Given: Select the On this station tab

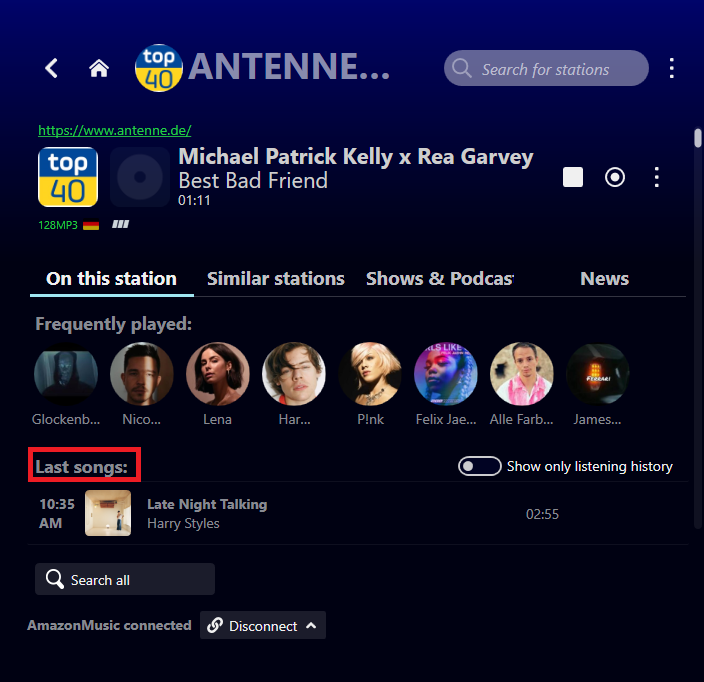Looking at the screenshot, I should (111, 279).
